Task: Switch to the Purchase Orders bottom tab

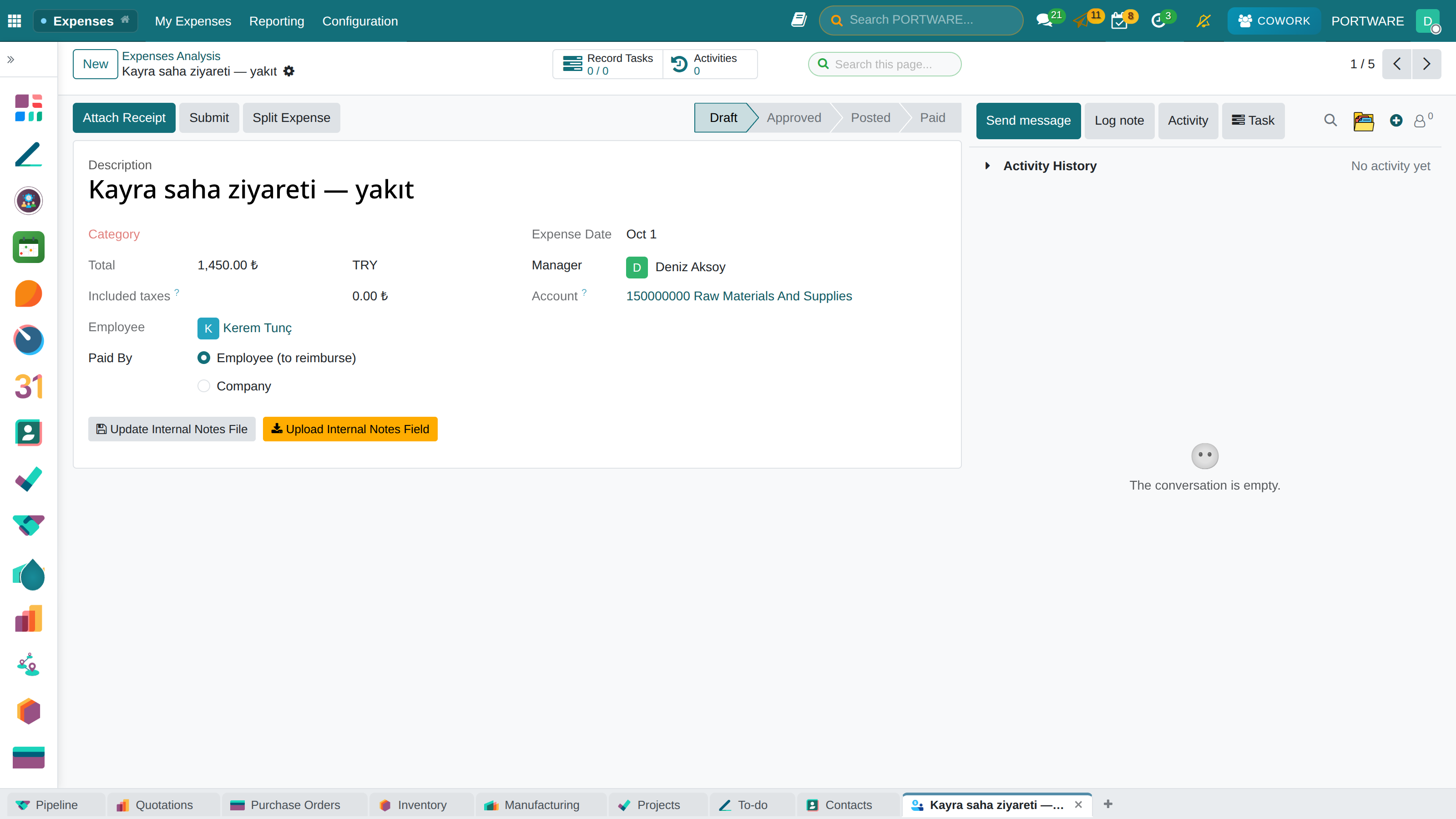Action: click(x=294, y=805)
